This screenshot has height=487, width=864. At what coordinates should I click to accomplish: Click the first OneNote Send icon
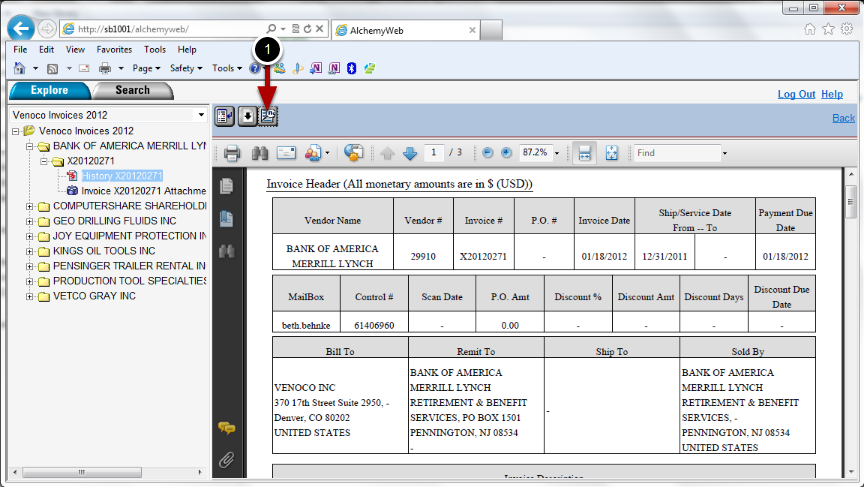tap(316, 68)
